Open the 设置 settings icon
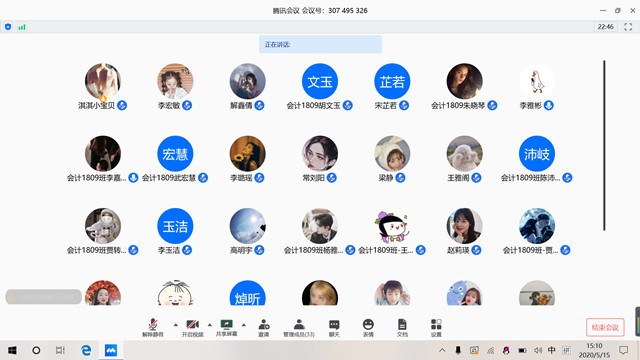640x360 pixels. 436,328
